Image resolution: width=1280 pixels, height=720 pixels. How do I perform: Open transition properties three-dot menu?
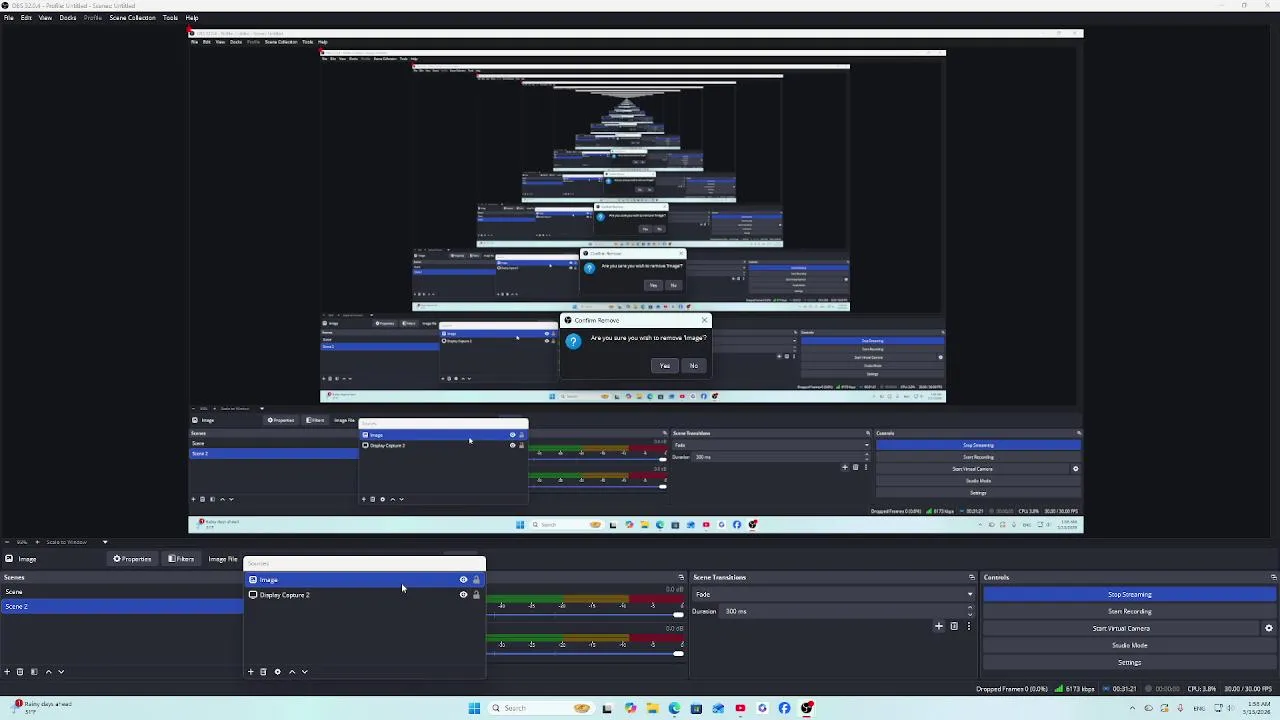coord(968,626)
